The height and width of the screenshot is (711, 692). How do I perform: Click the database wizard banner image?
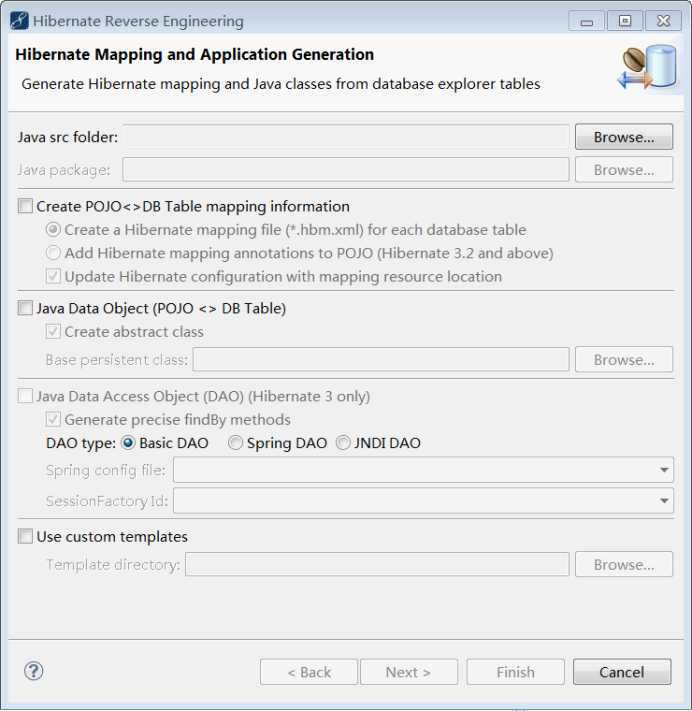coord(647,67)
